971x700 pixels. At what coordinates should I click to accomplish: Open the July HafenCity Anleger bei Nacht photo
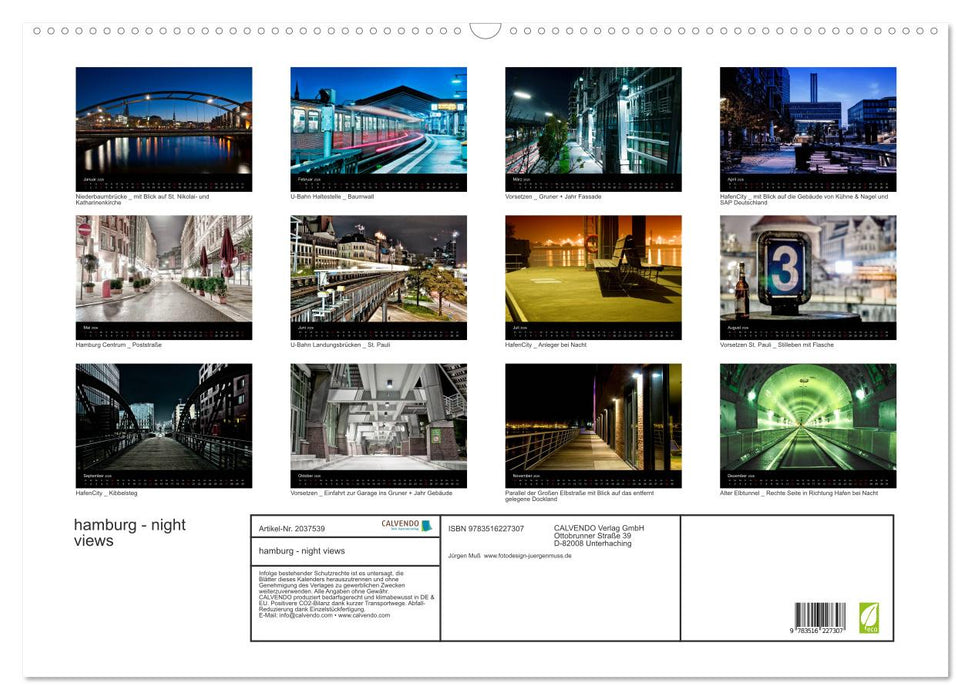pyautogui.click(x=593, y=277)
